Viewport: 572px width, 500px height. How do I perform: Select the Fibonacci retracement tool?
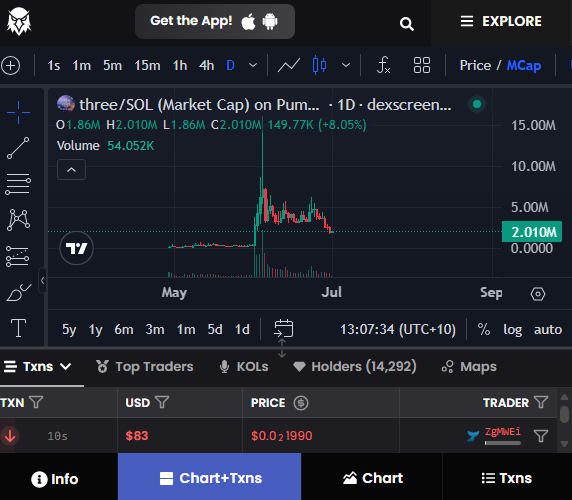click(18, 184)
